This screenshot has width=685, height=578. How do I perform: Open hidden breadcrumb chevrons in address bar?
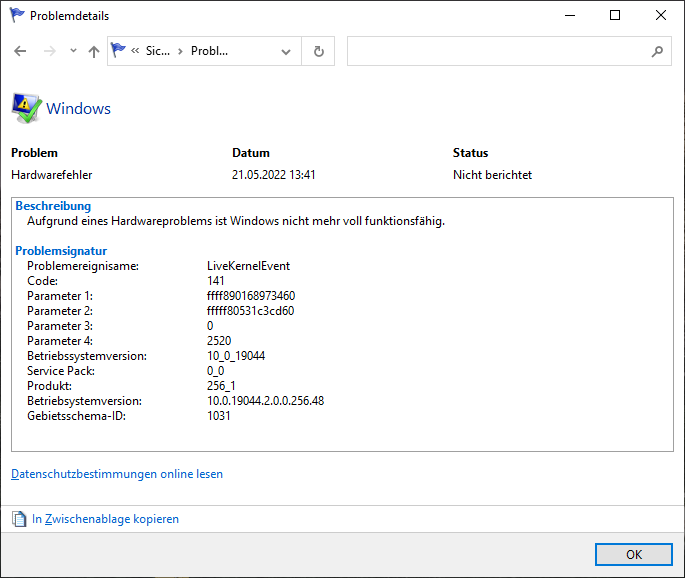pyautogui.click(x=135, y=51)
